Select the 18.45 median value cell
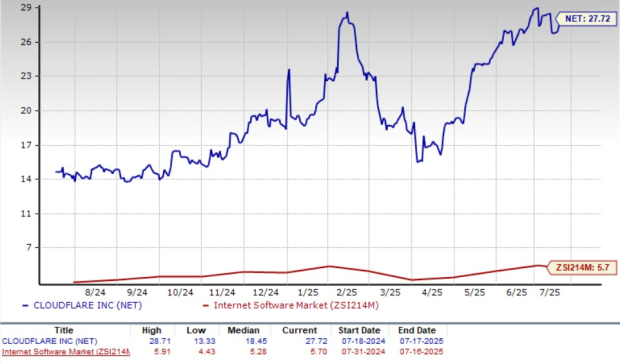 point(256,341)
